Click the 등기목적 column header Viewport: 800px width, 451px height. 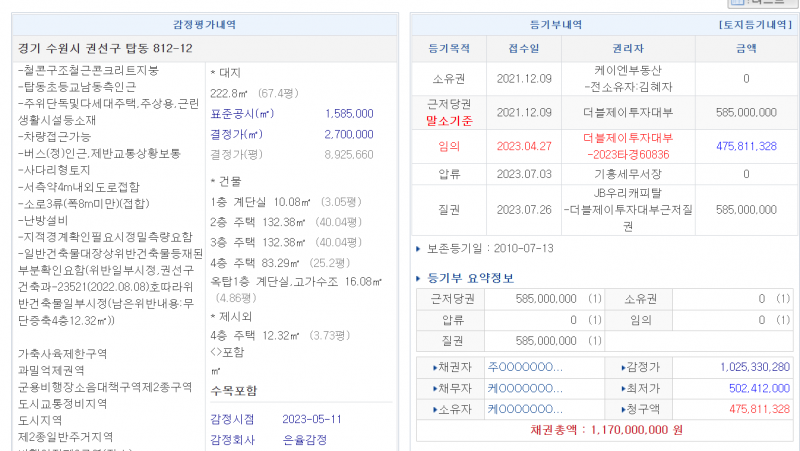click(x=448, y=48)
